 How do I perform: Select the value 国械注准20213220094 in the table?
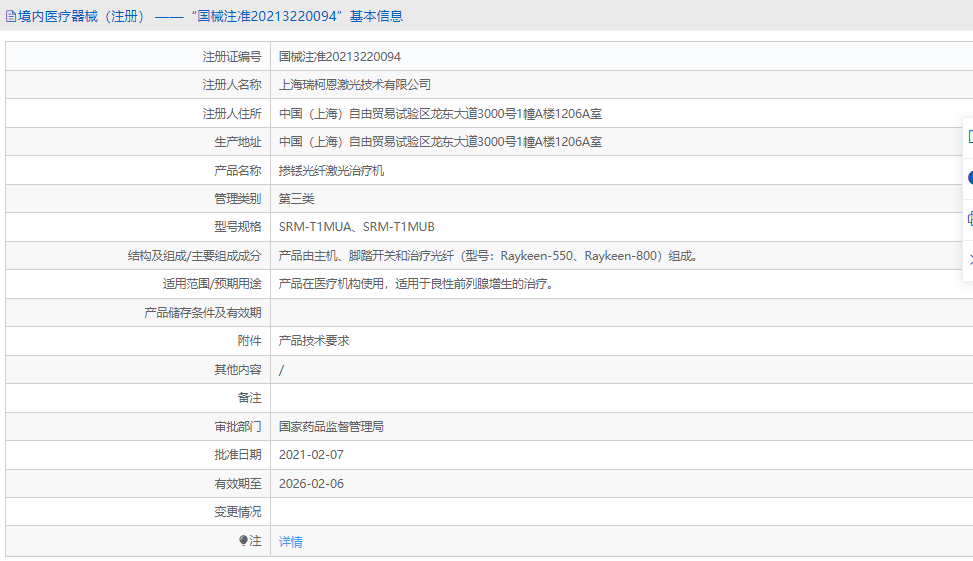click(339, 56)
